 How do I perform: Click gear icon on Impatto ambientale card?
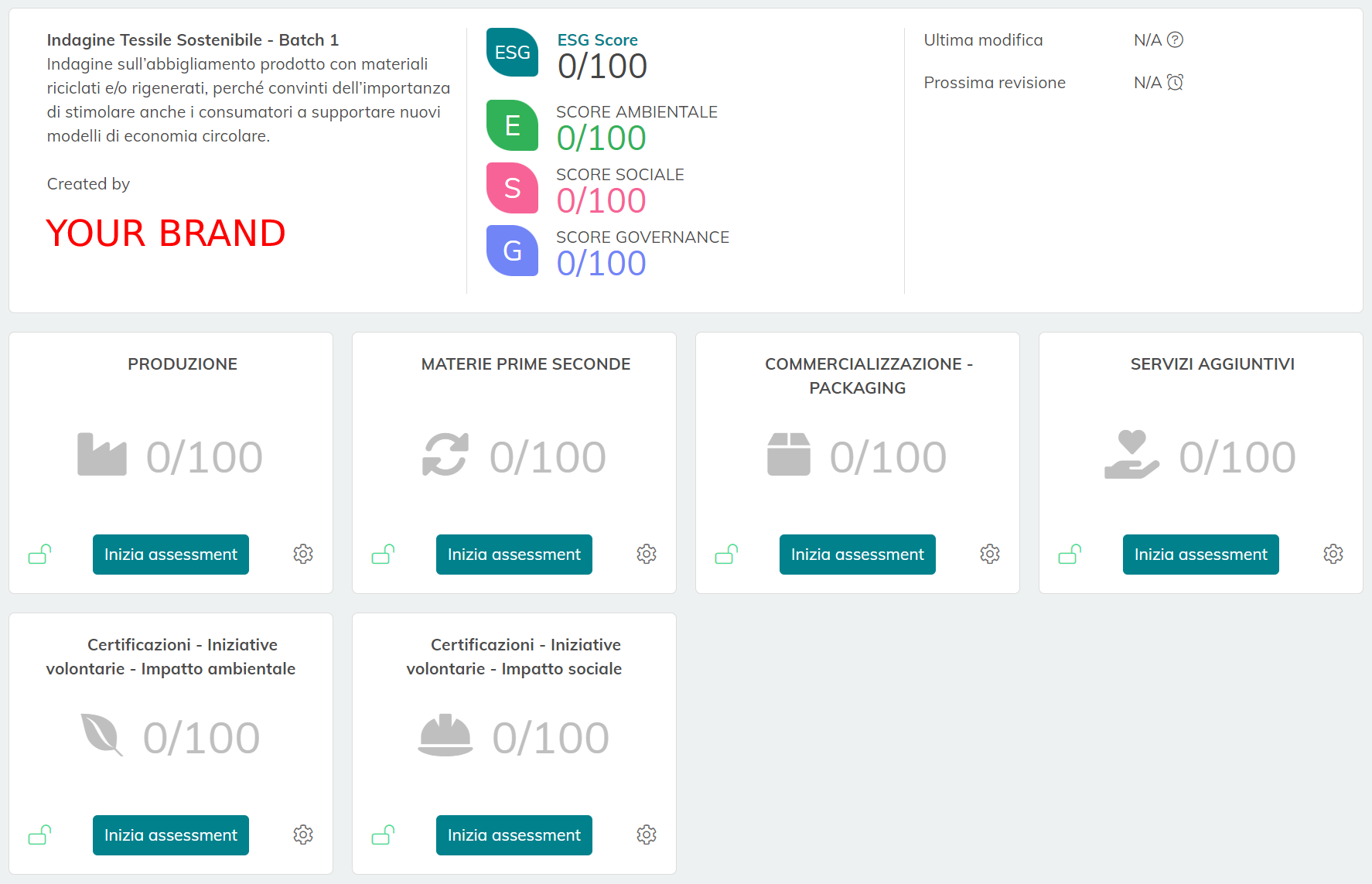(303, 835)
